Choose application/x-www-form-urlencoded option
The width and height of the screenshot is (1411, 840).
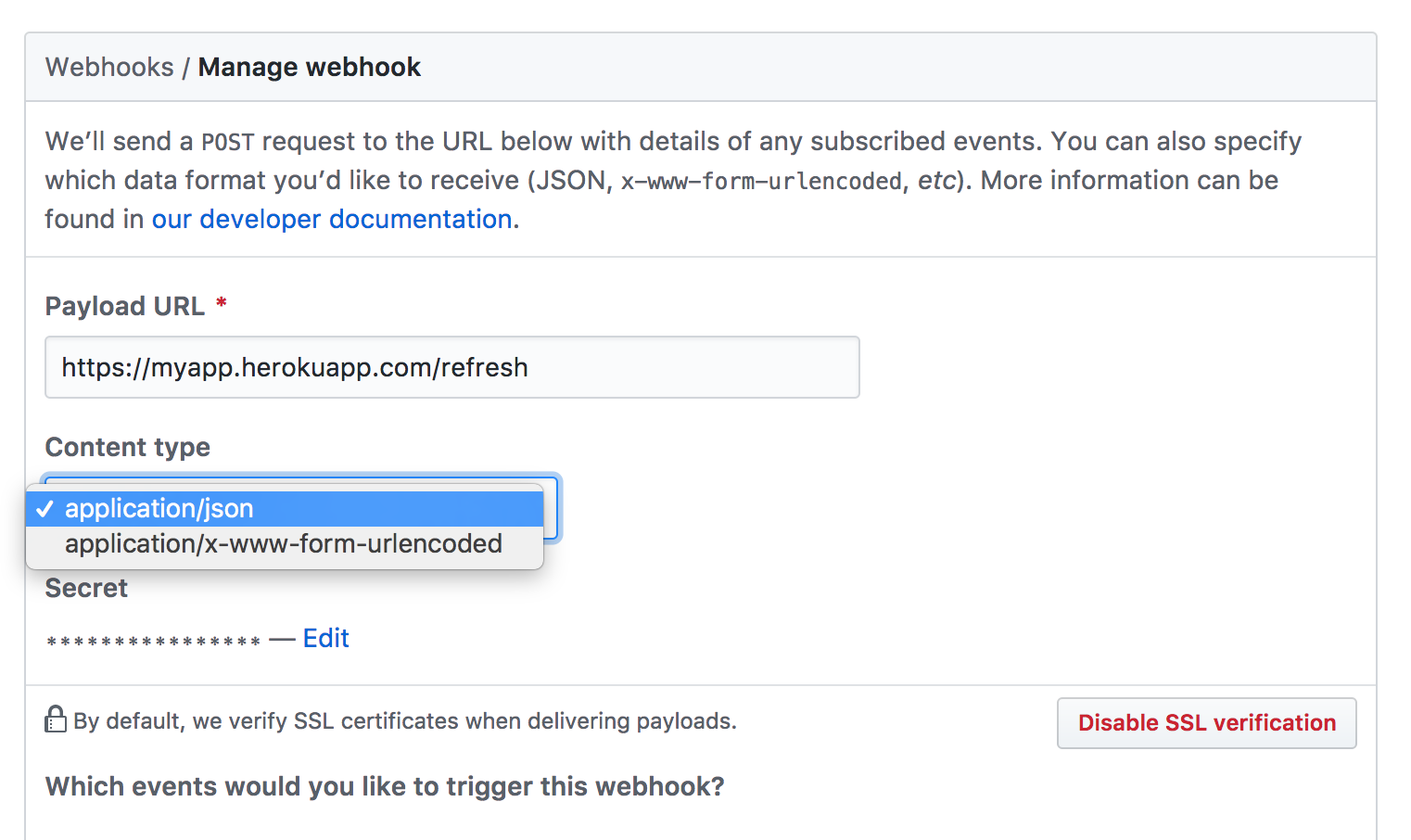point(284,544)
